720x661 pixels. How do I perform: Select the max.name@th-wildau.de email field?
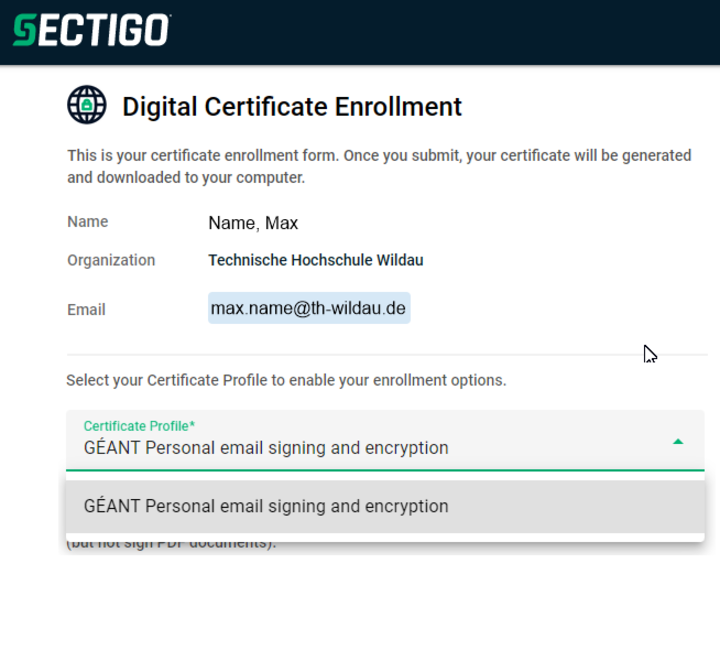click(309, 308)
